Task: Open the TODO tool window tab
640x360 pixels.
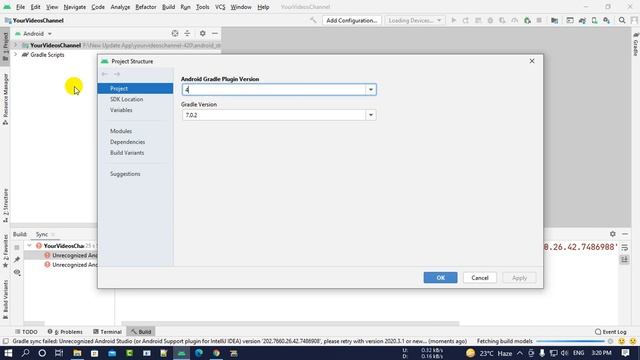Action: point(27,332)
